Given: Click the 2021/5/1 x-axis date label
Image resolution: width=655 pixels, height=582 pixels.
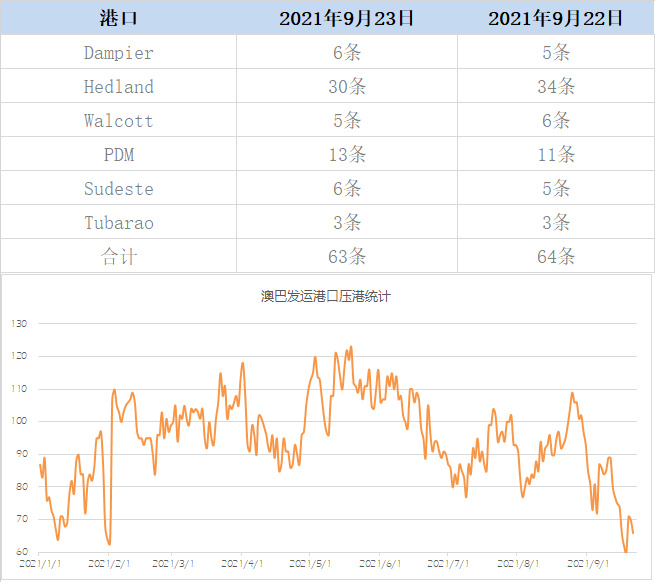Looking at the screenshot, I should pos(310,564).
